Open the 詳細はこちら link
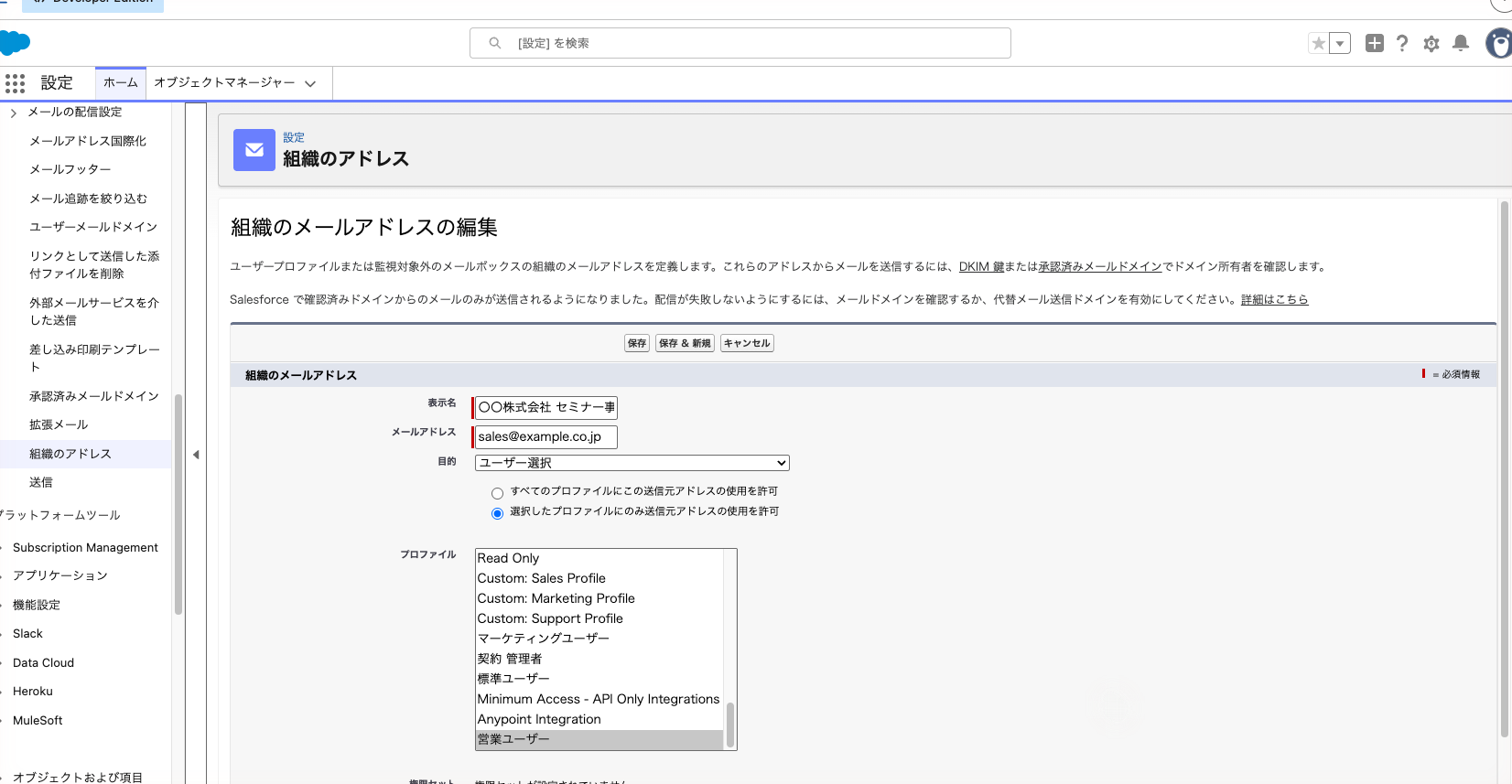Screen dimensions: 1512x784 (x=1274, y=299)
